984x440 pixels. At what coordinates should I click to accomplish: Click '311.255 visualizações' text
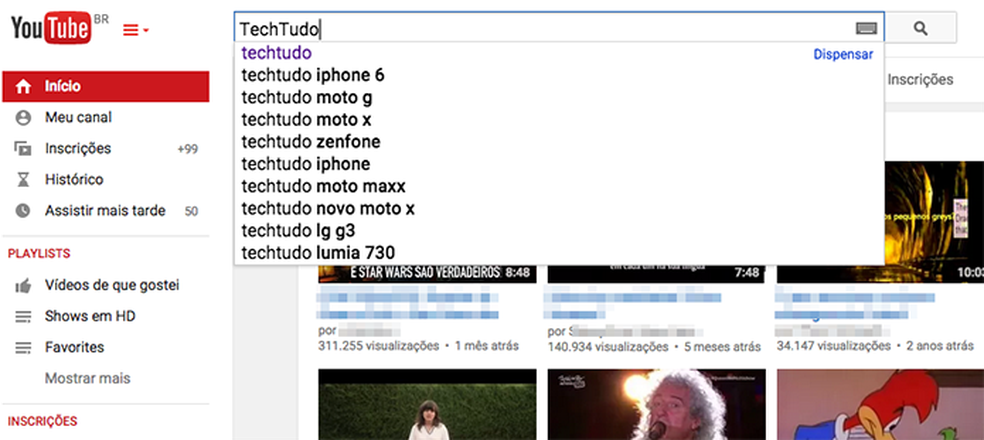[x=378, y=346]
